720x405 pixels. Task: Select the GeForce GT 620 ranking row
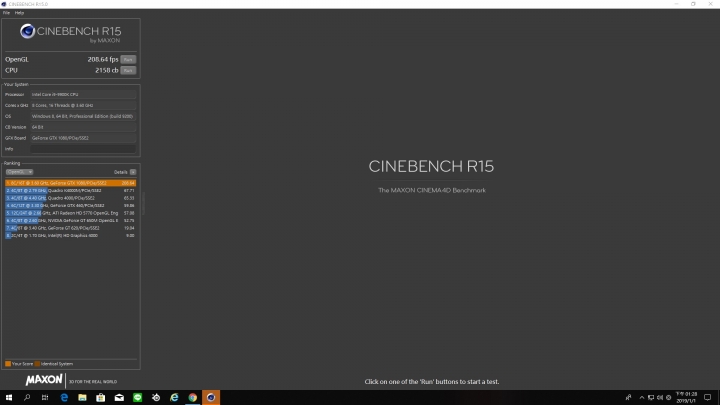tap(71, 228)
